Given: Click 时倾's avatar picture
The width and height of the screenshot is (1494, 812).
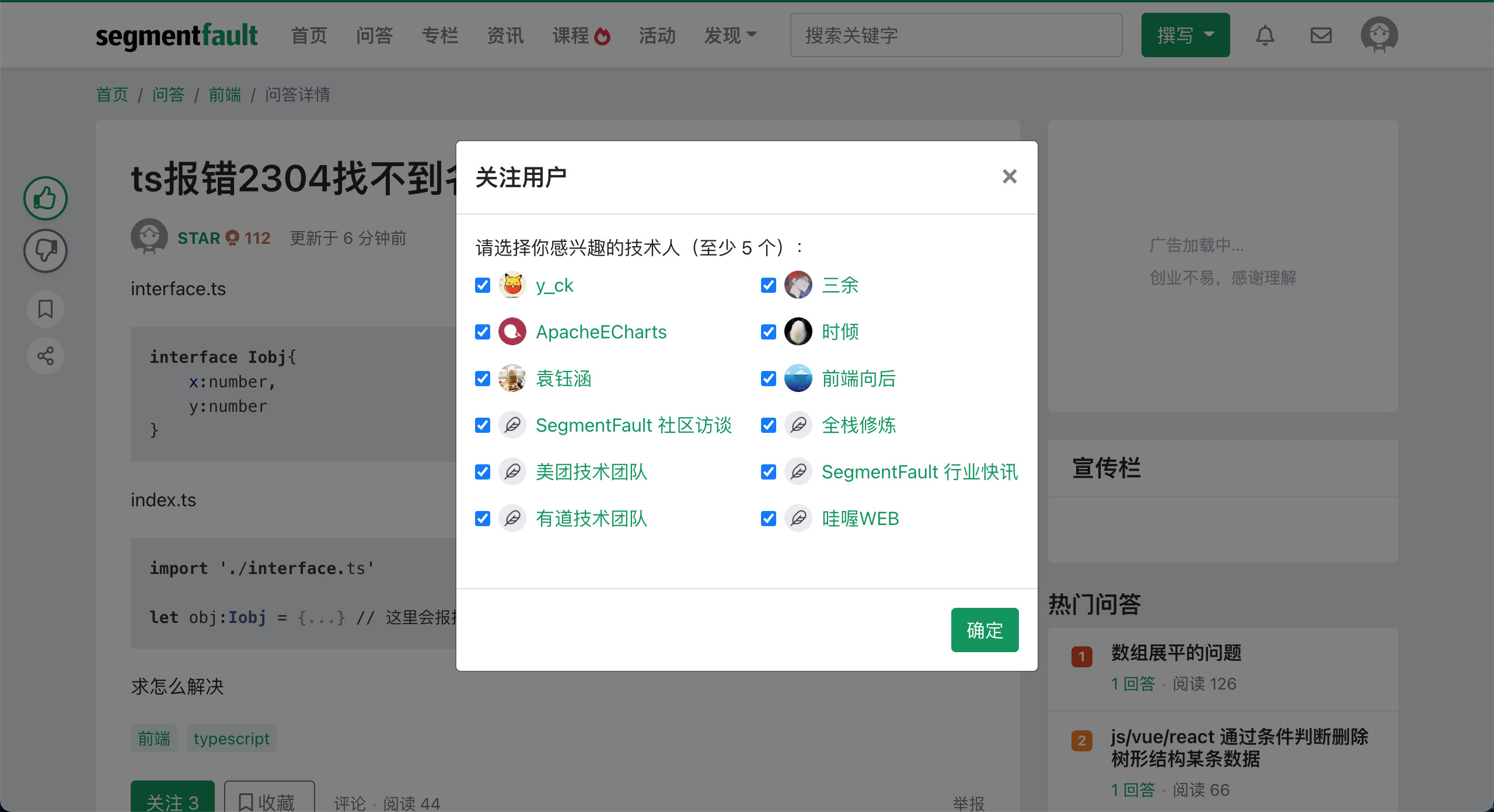Looking at the screenshot, I should coord(798,331).
